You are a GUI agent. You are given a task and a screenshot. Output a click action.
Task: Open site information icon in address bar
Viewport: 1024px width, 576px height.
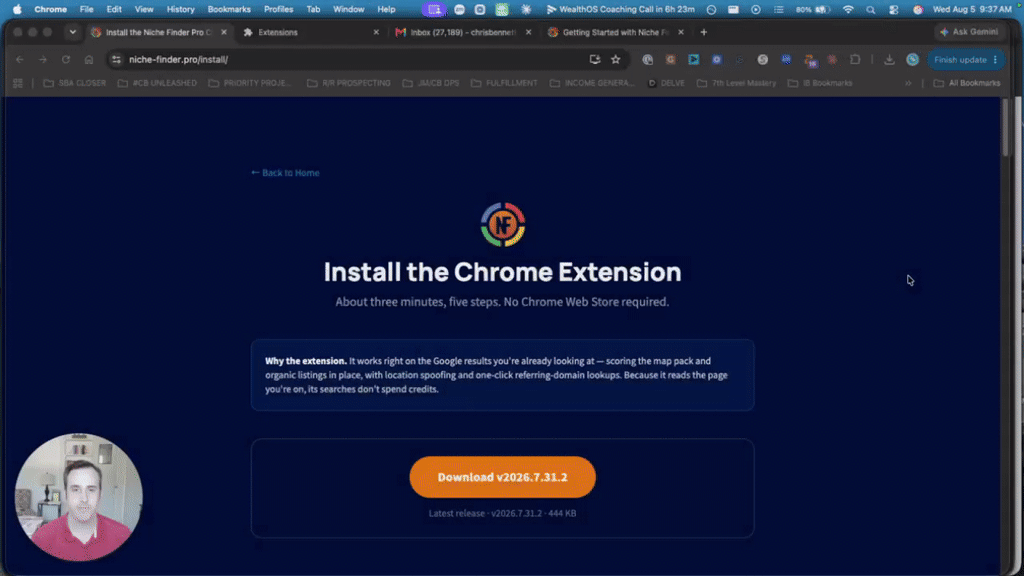point(116,59)
